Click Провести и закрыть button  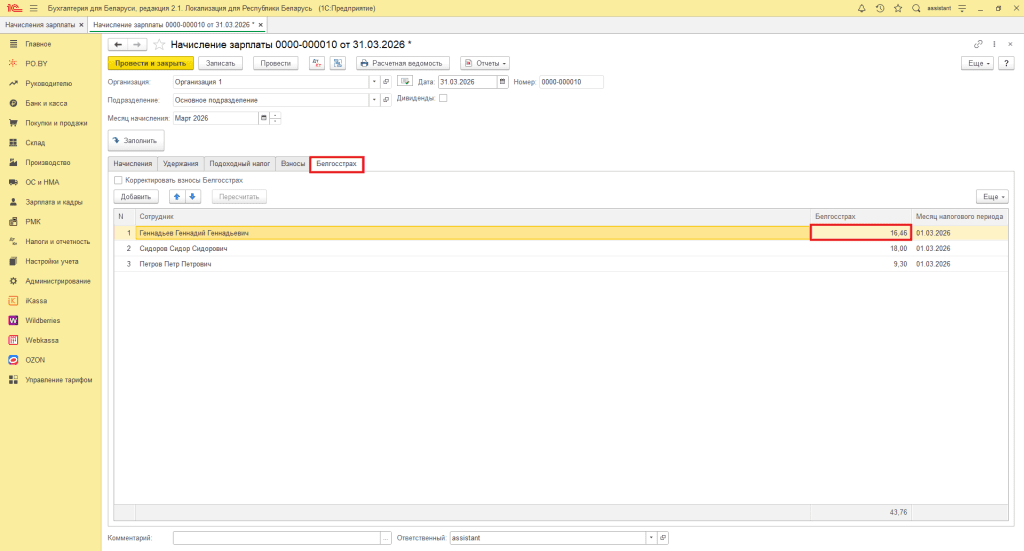(150, 63)
